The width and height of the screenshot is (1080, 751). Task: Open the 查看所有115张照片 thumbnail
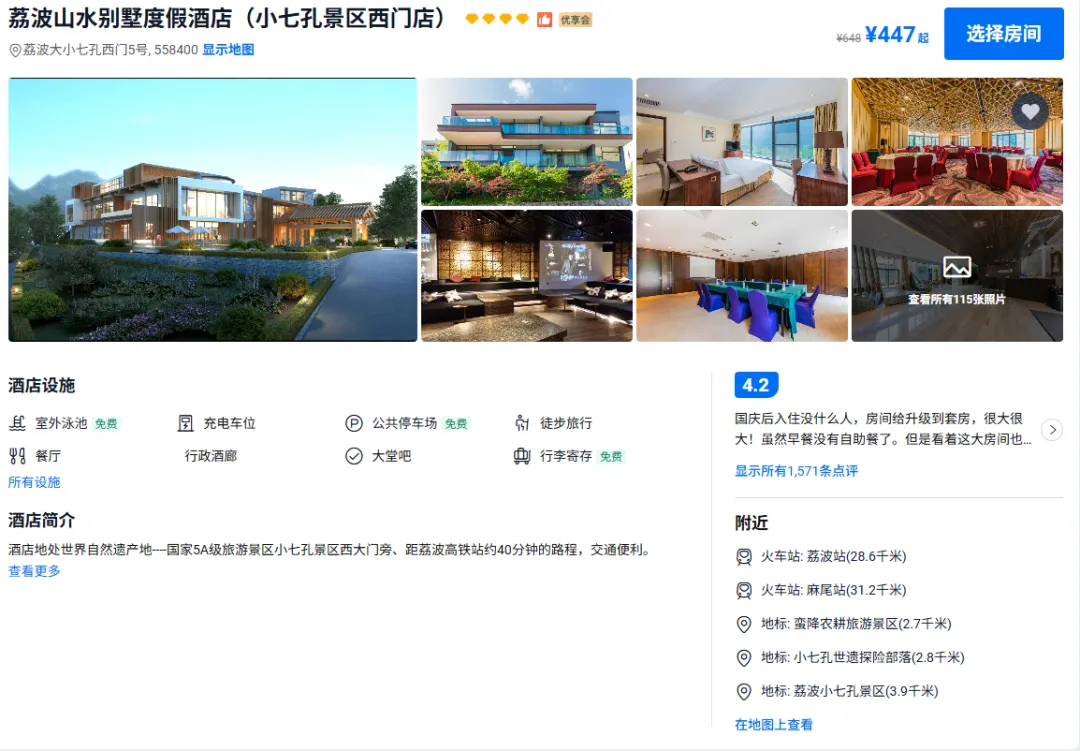click(x=957, y=276)
